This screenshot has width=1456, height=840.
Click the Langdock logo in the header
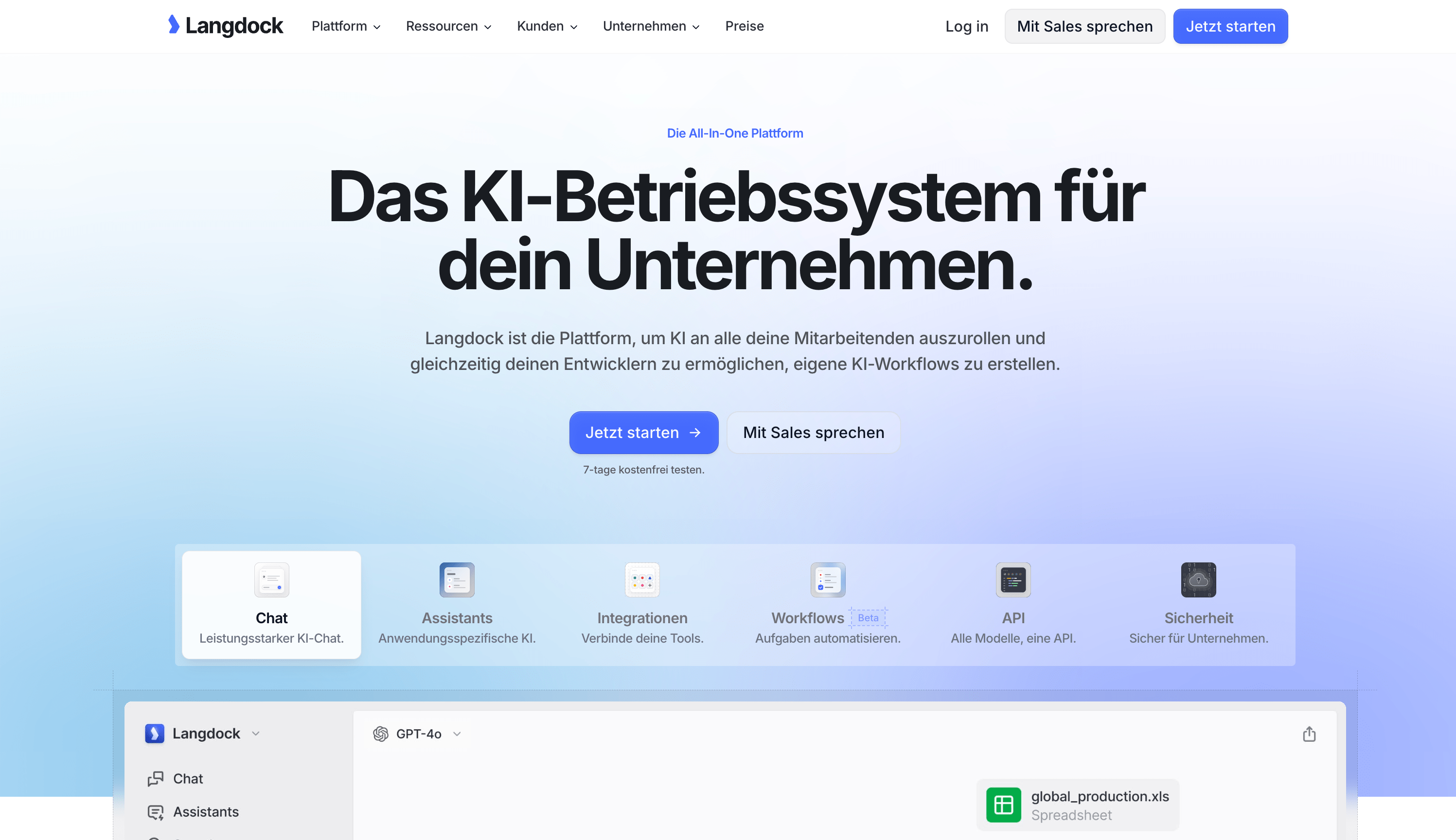tap(225, 25)
